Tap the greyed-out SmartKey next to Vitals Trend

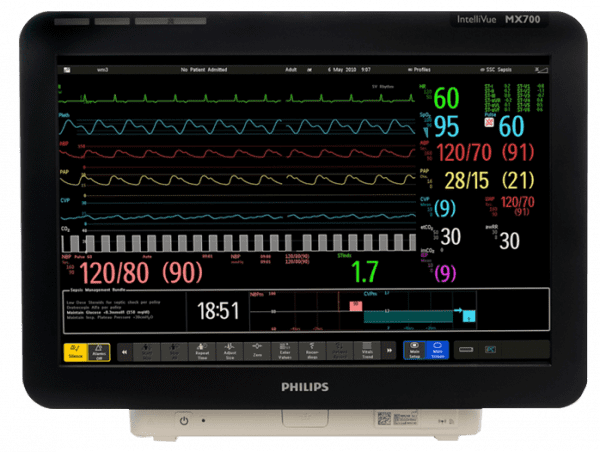click(340, 352)
